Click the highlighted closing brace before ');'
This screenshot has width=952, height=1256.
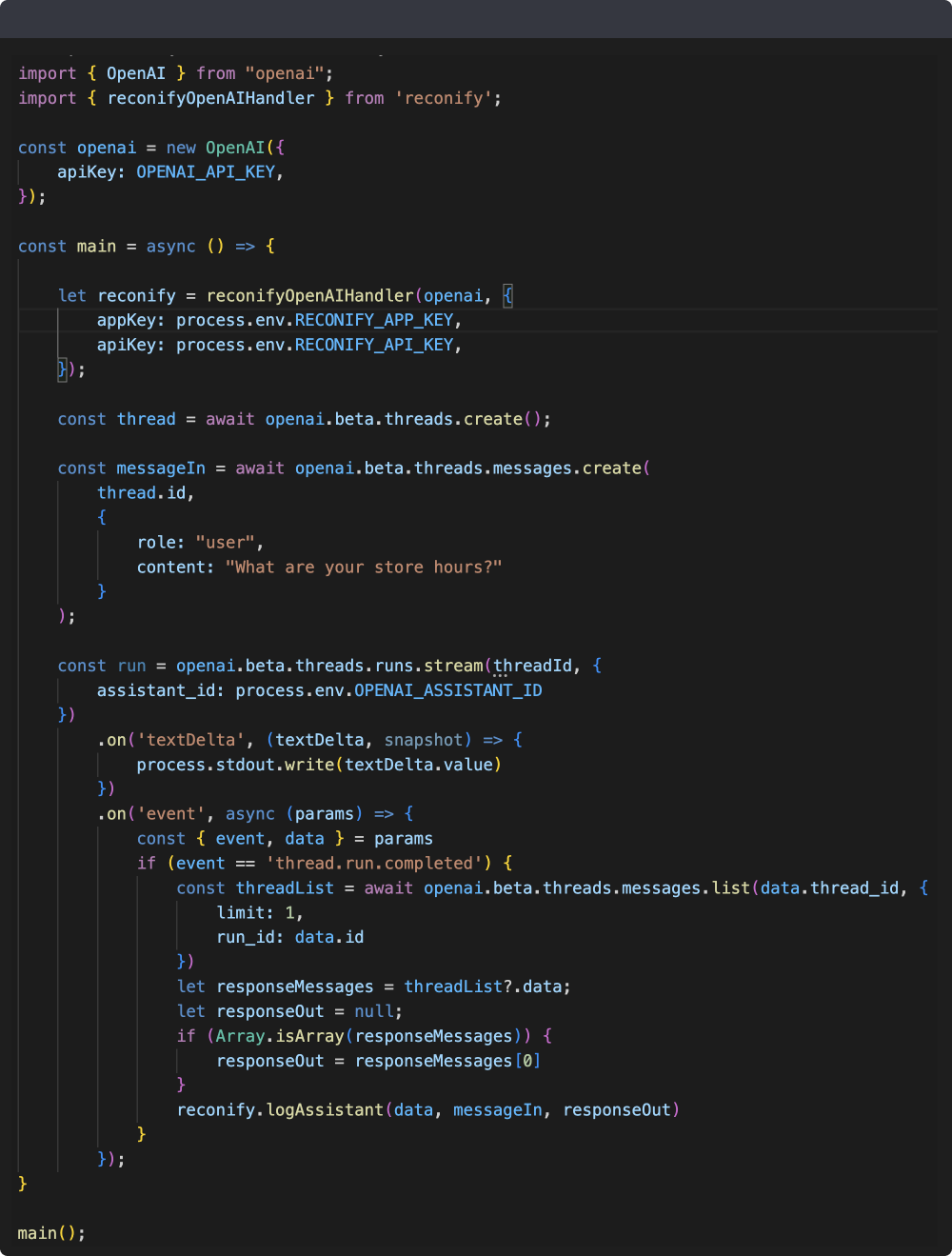[62, 369]
